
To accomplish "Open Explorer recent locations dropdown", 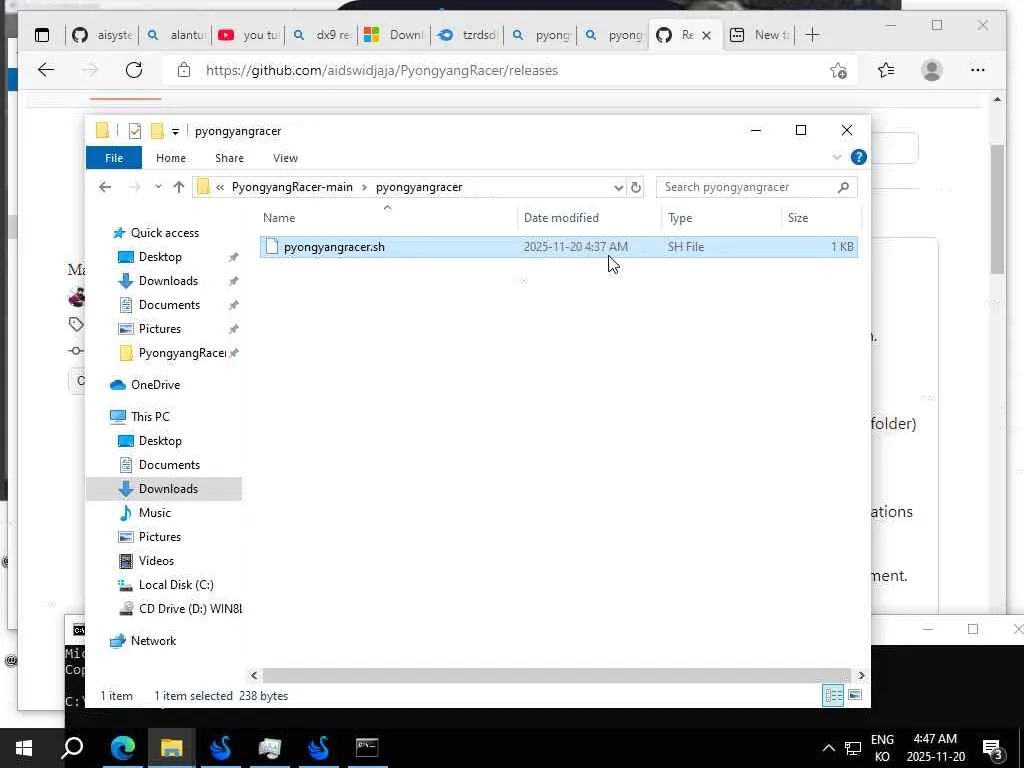I will 158,187.
